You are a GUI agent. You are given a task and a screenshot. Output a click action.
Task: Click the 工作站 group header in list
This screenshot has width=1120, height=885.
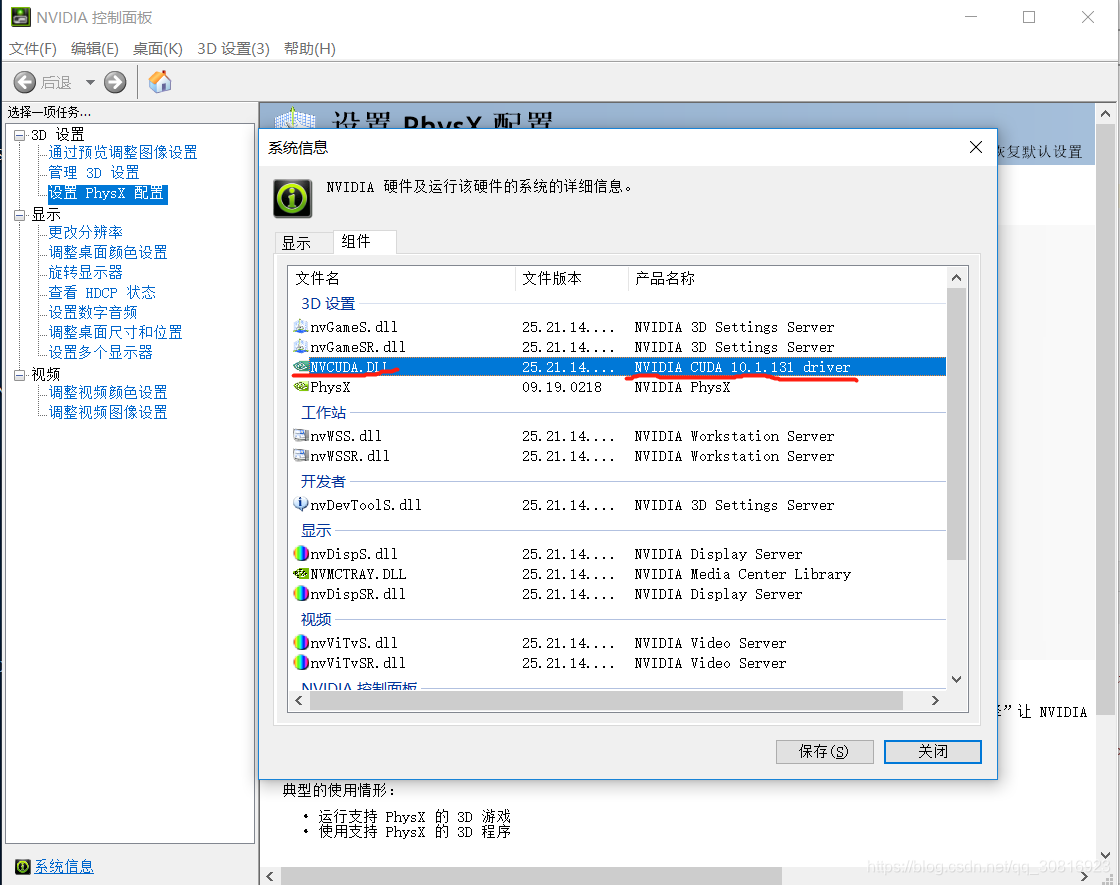[x=324, y=412]
